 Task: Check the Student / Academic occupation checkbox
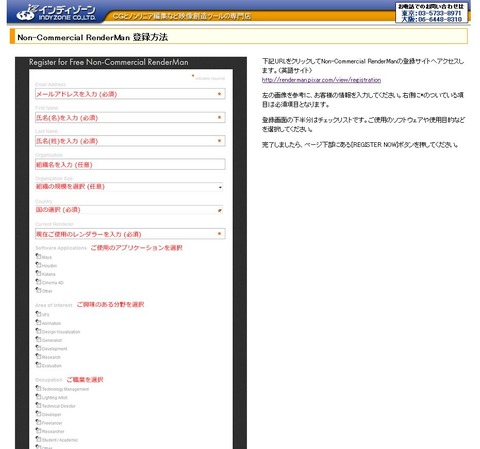coord(38,439)
